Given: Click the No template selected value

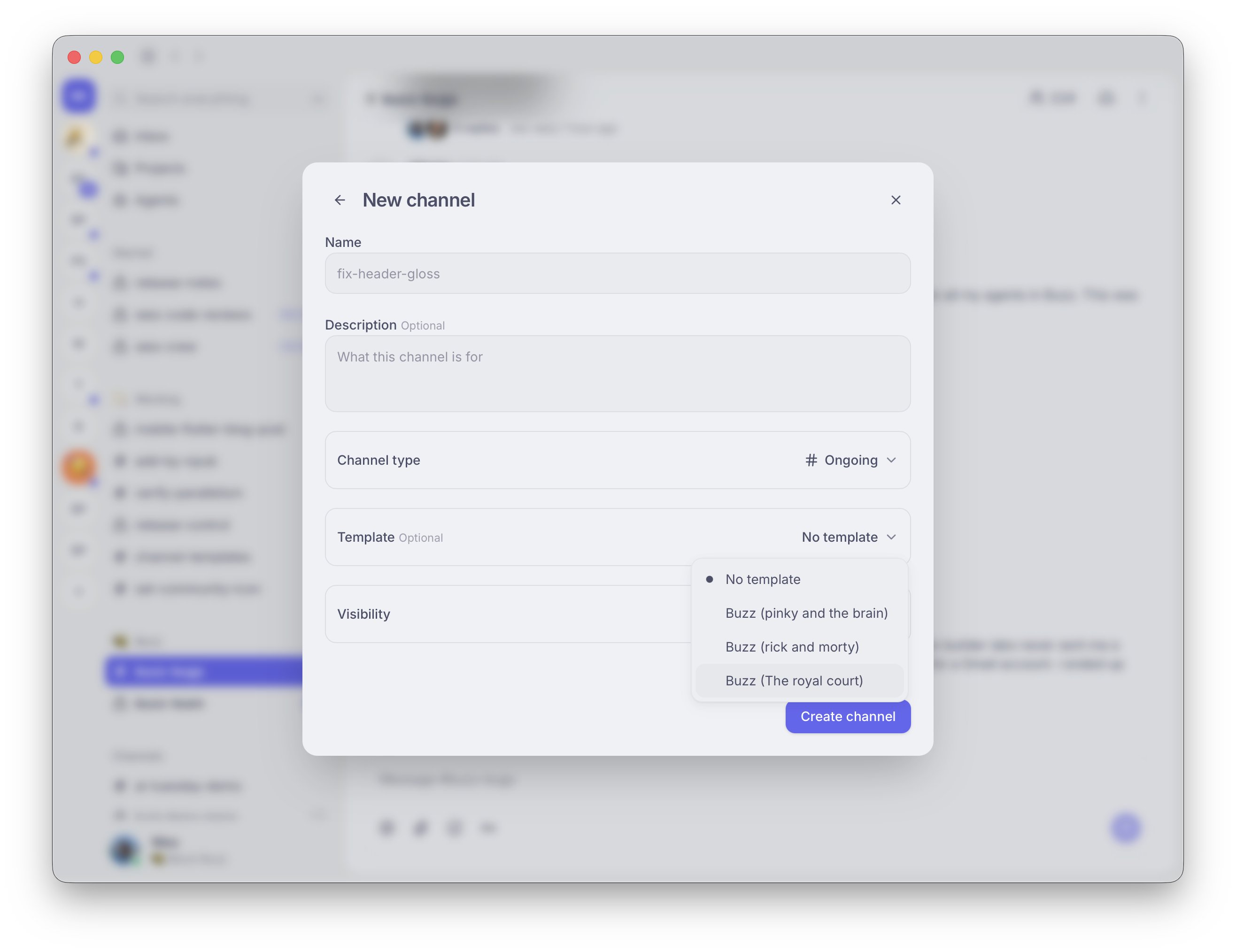Looking at the screenshot, I should point(839,537).
